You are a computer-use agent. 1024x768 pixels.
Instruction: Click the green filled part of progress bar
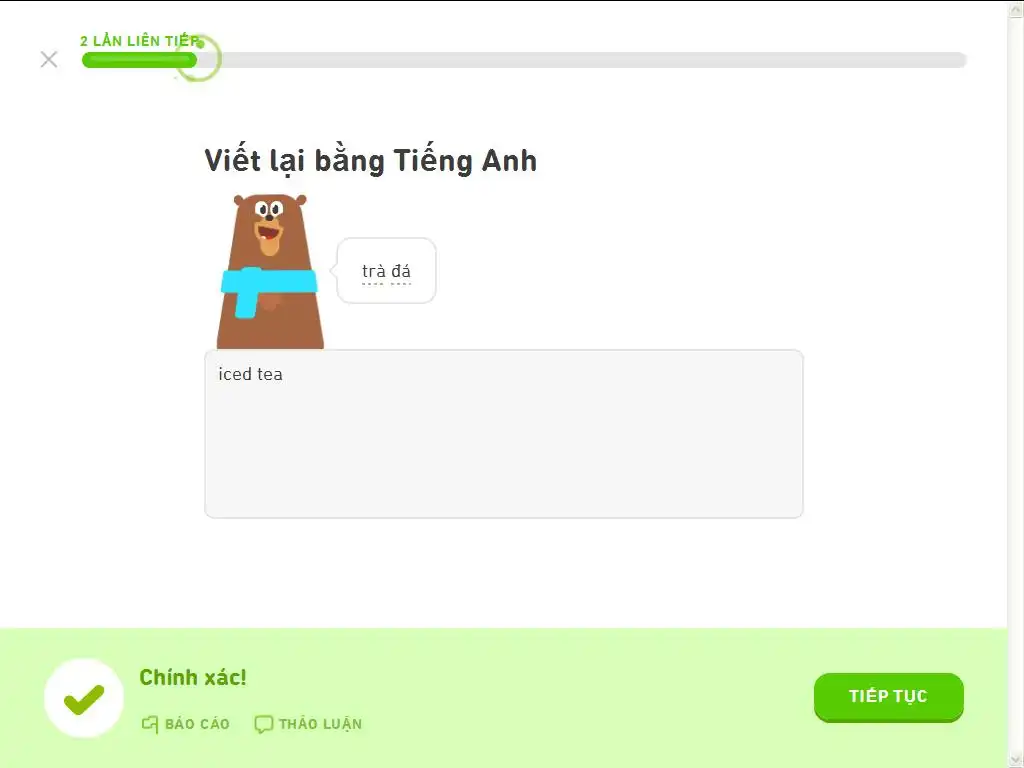139,60
